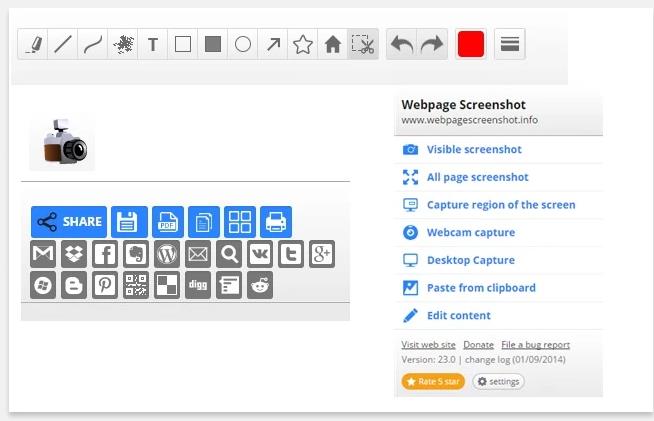Screen dimensions: 654x421
Task: Redo the last edit
Action: click(432, 44)
